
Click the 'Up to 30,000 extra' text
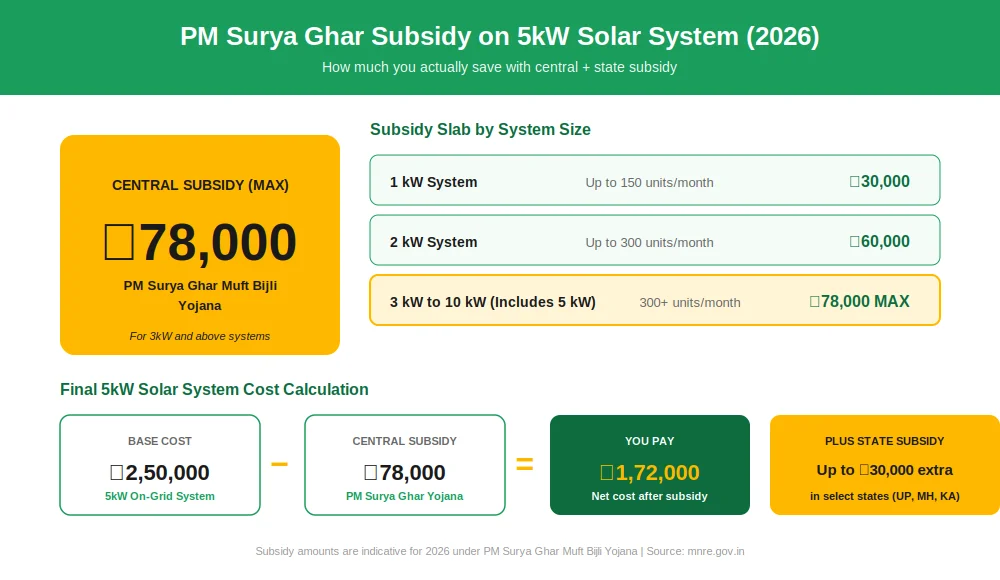click(x=885, y=470)
